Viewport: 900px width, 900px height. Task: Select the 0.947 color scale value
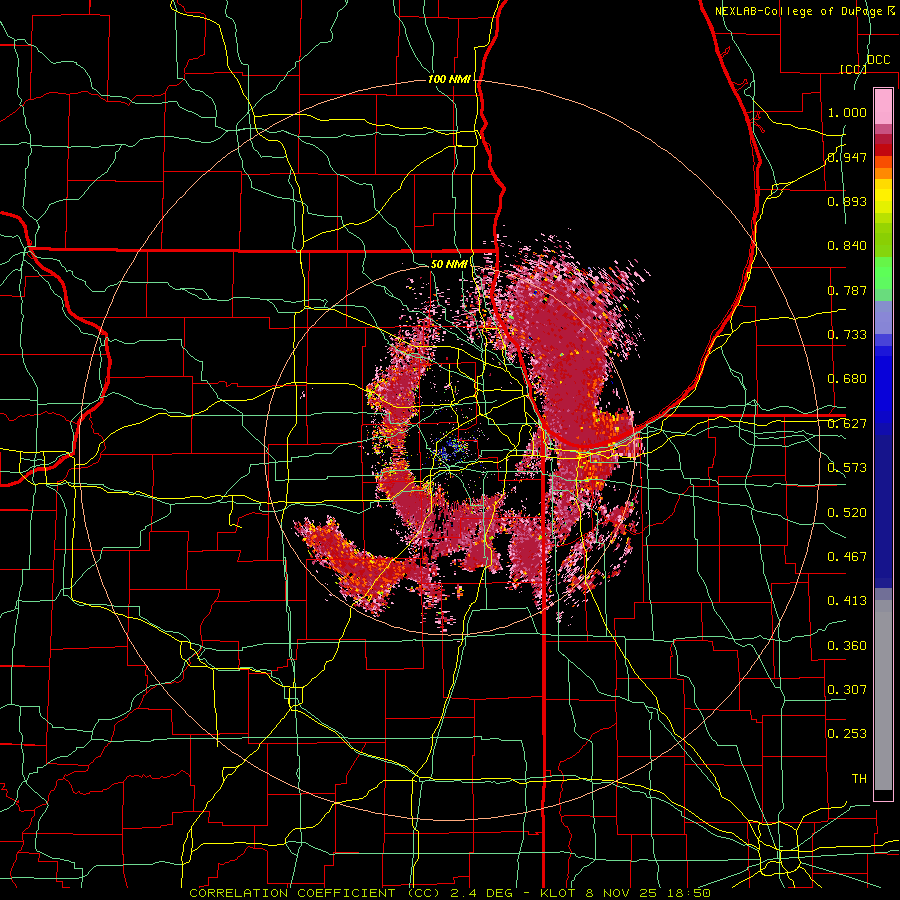[847, 157]
